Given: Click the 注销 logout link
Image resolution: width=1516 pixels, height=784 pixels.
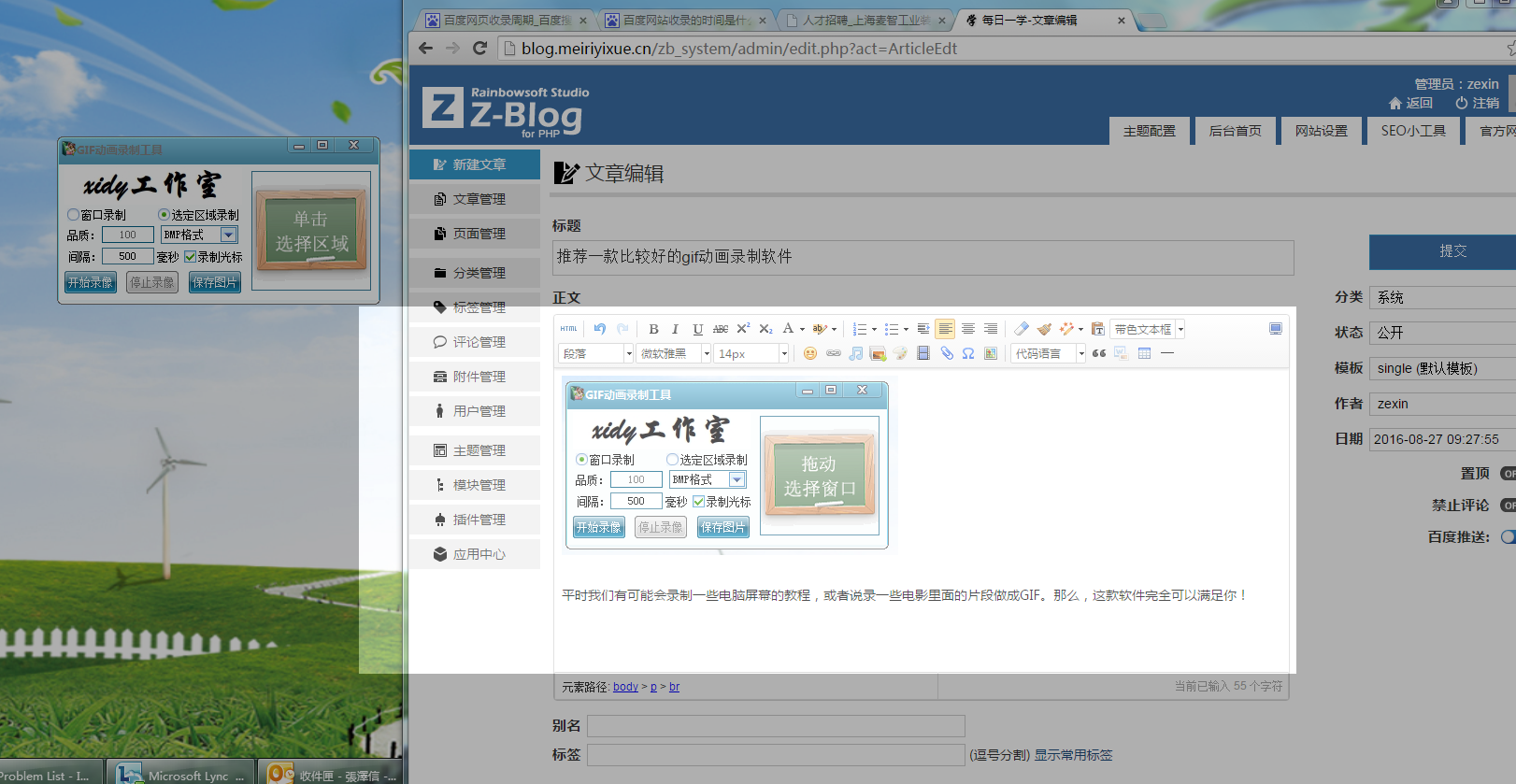Looking at the screenshot, I should tap(1477, 103).
